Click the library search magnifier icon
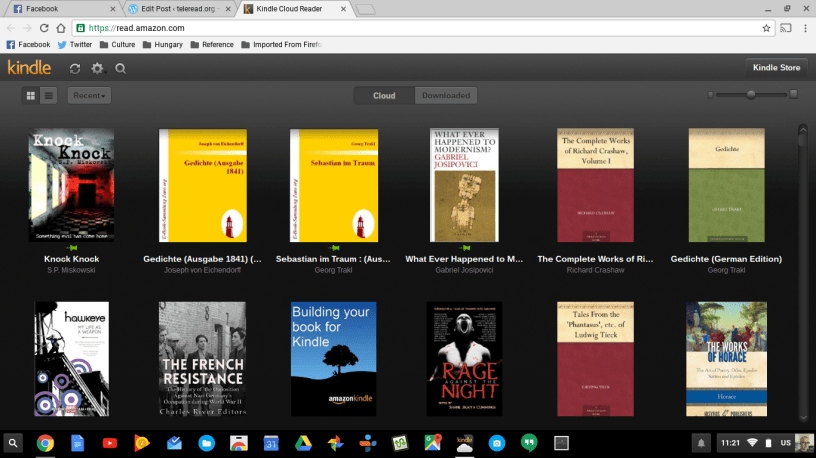Screen dimensions: 816x458 point(120,68)
